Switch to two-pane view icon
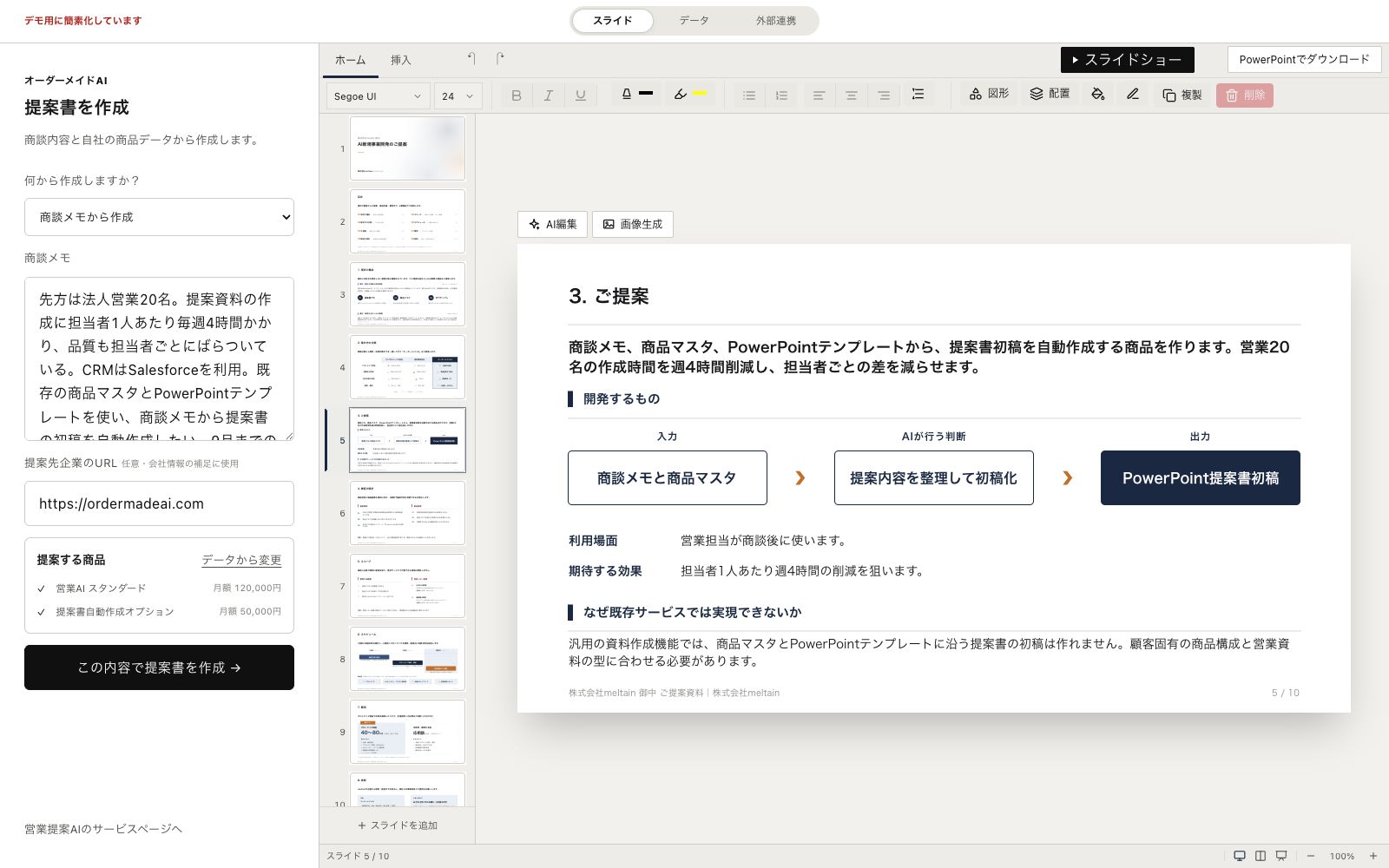 coord(1261,856)
